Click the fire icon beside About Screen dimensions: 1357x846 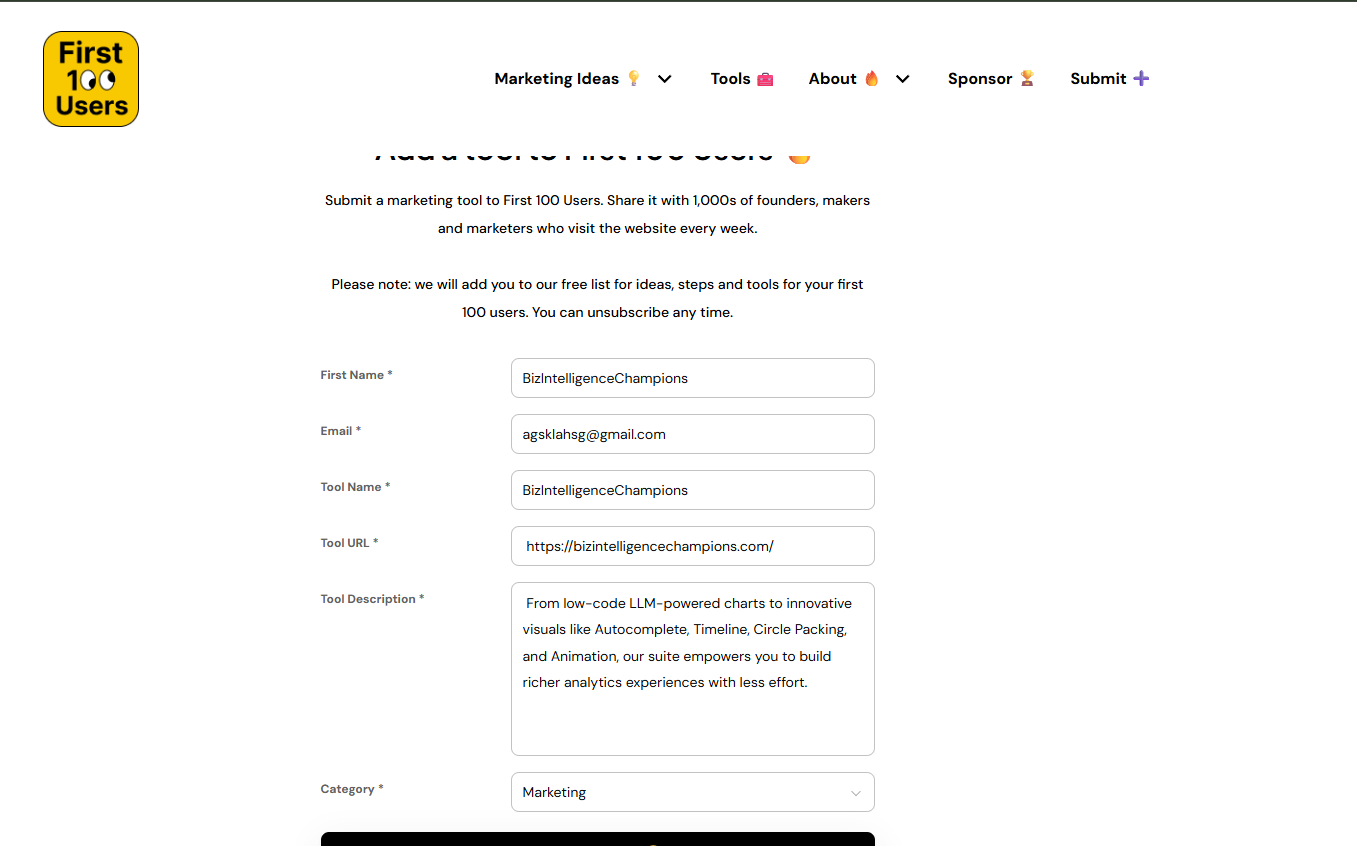[x=871, y=78]
